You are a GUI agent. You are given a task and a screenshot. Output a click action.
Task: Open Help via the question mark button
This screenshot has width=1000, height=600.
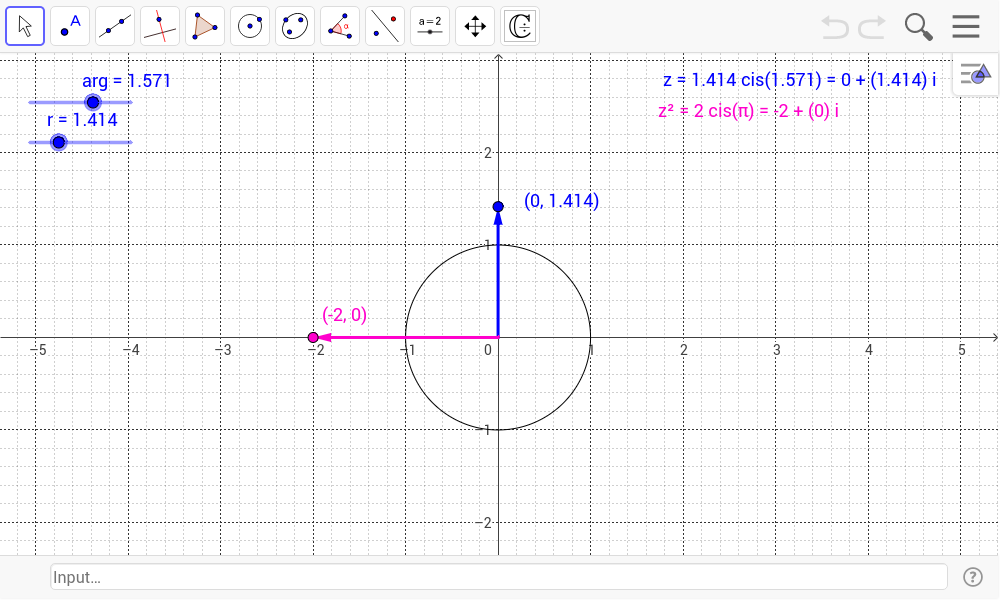971,576
